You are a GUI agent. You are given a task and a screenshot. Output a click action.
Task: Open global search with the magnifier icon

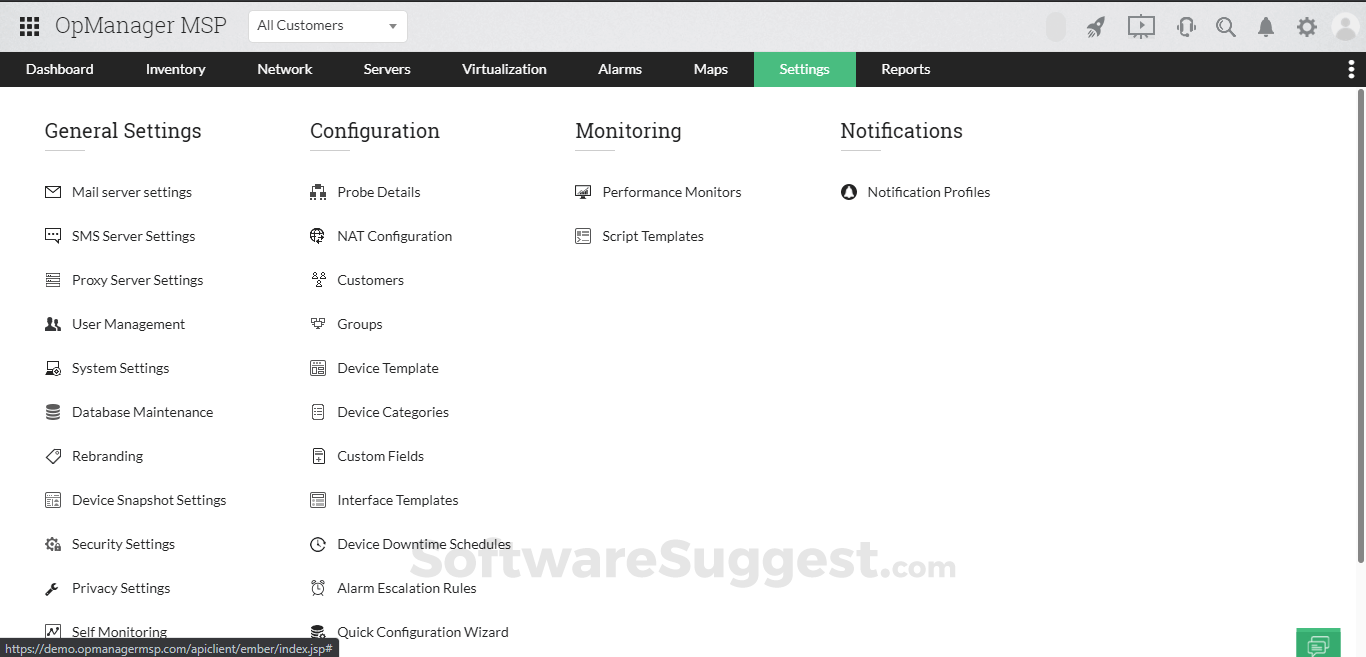1226,27
